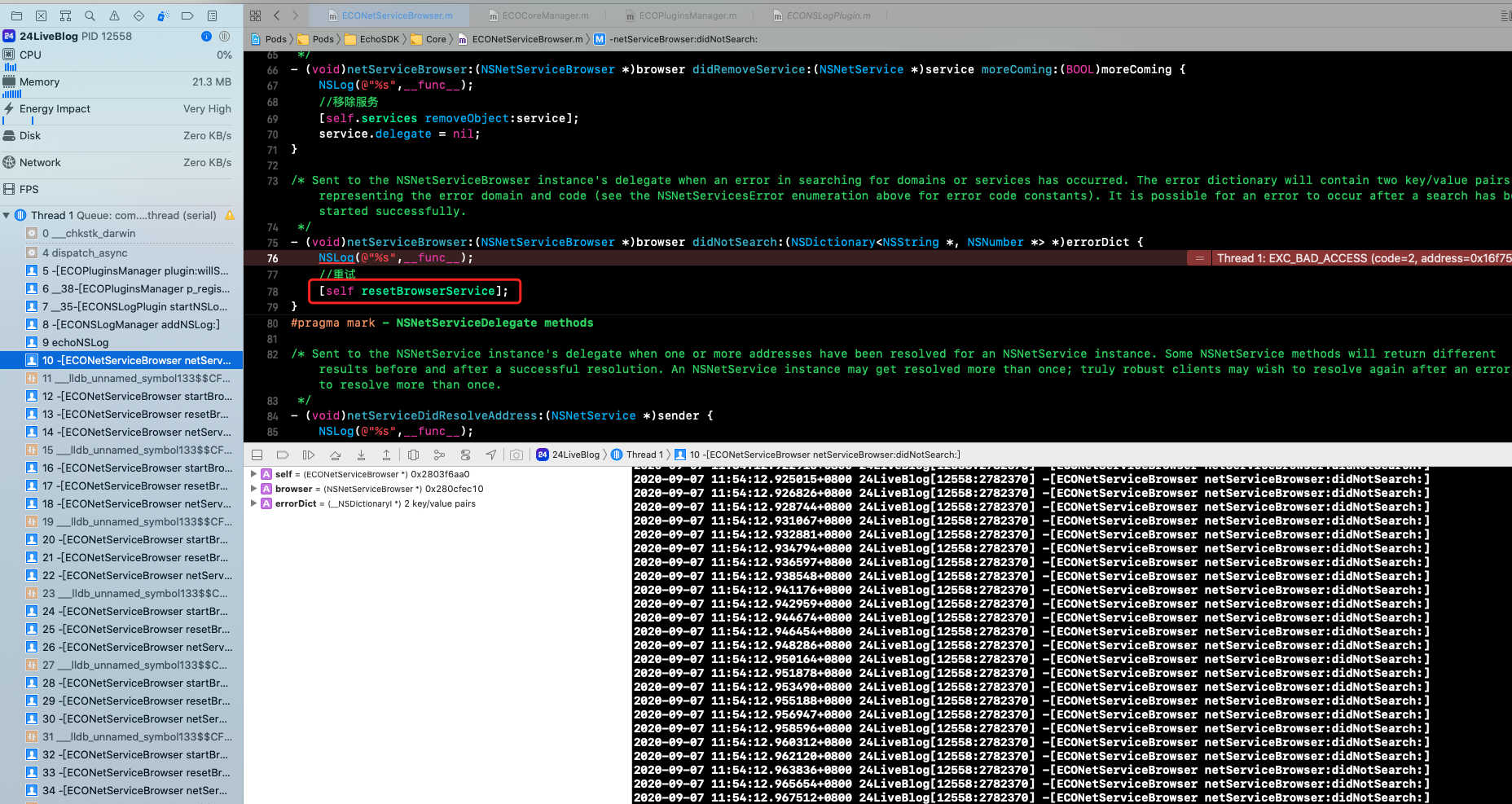Step into the function

point(361,455)
